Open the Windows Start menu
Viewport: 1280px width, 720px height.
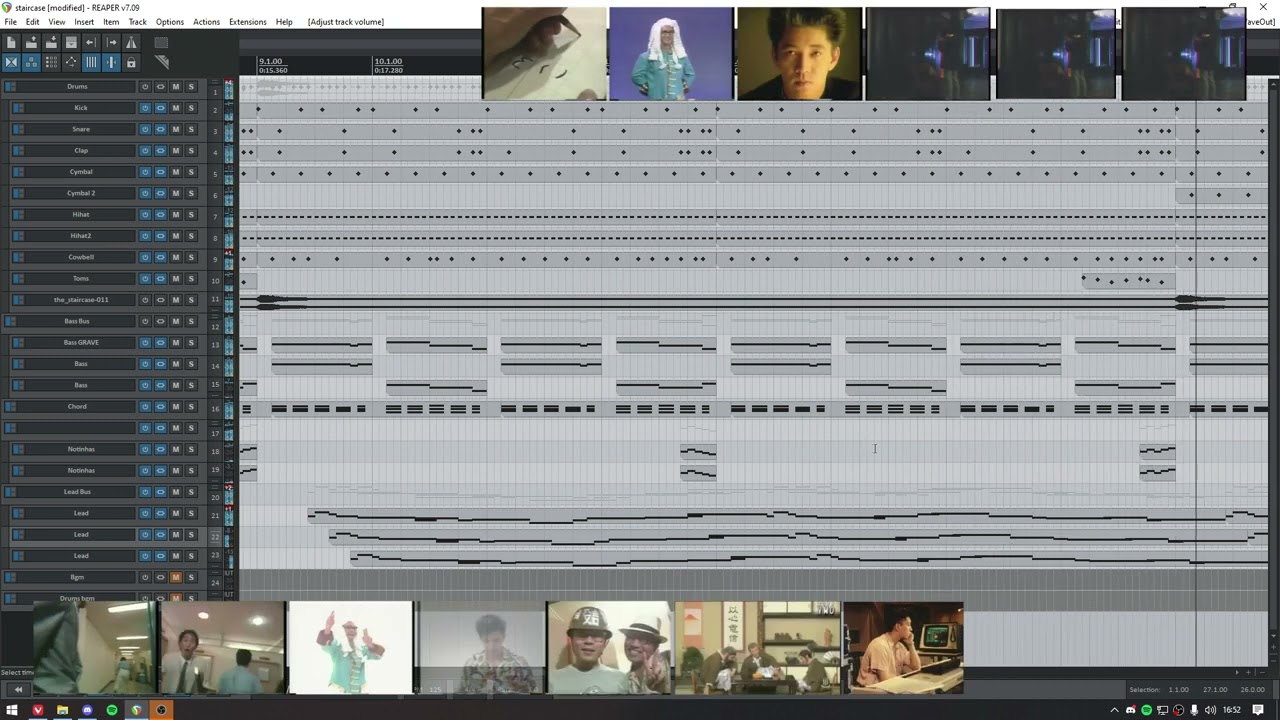point(12,710)
